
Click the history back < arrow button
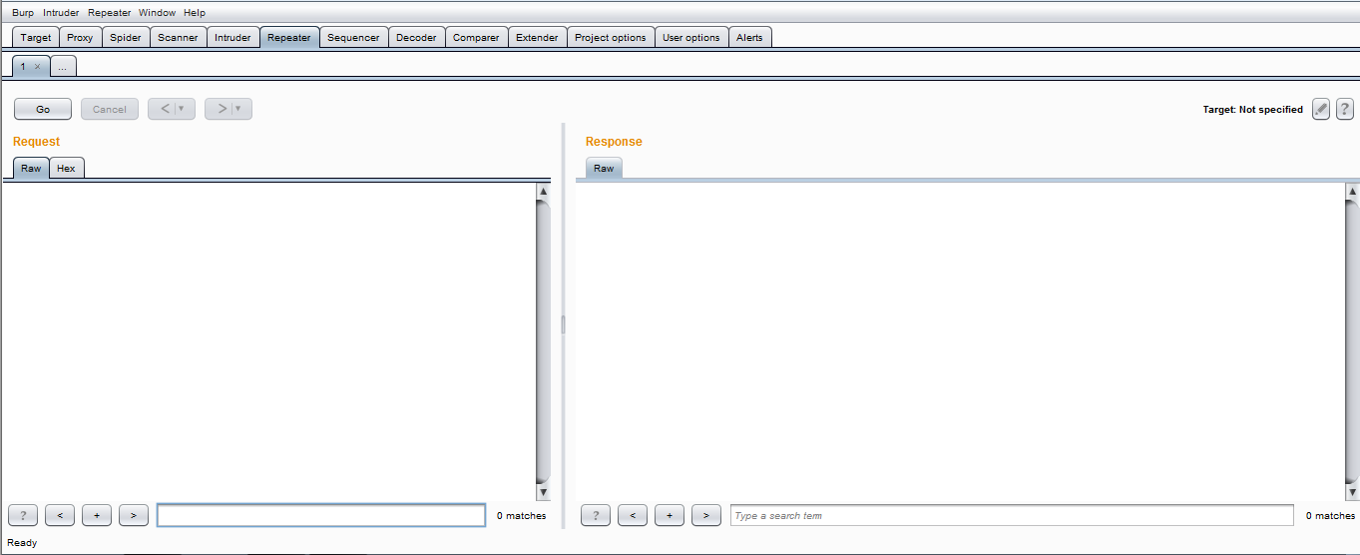pyautogui.click(x=165, y=109)
